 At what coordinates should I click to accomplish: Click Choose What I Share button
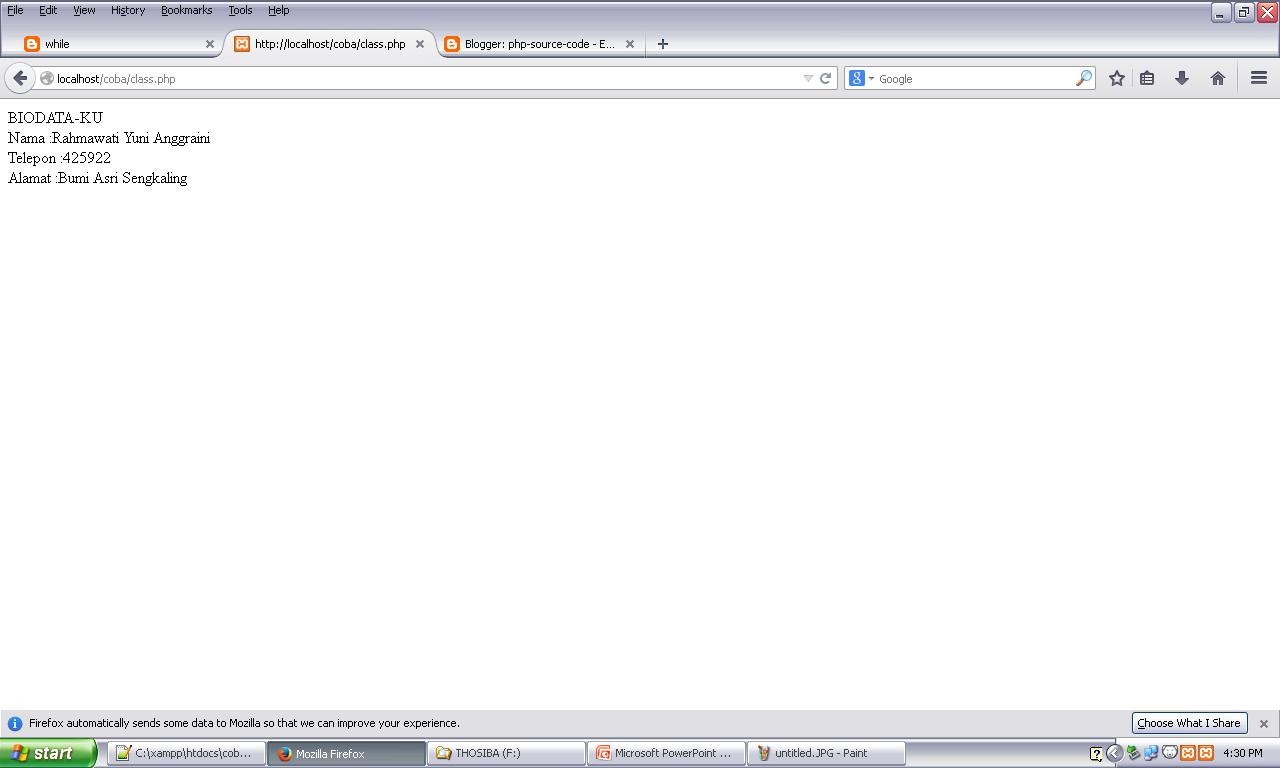click(x=1189, y=723)
